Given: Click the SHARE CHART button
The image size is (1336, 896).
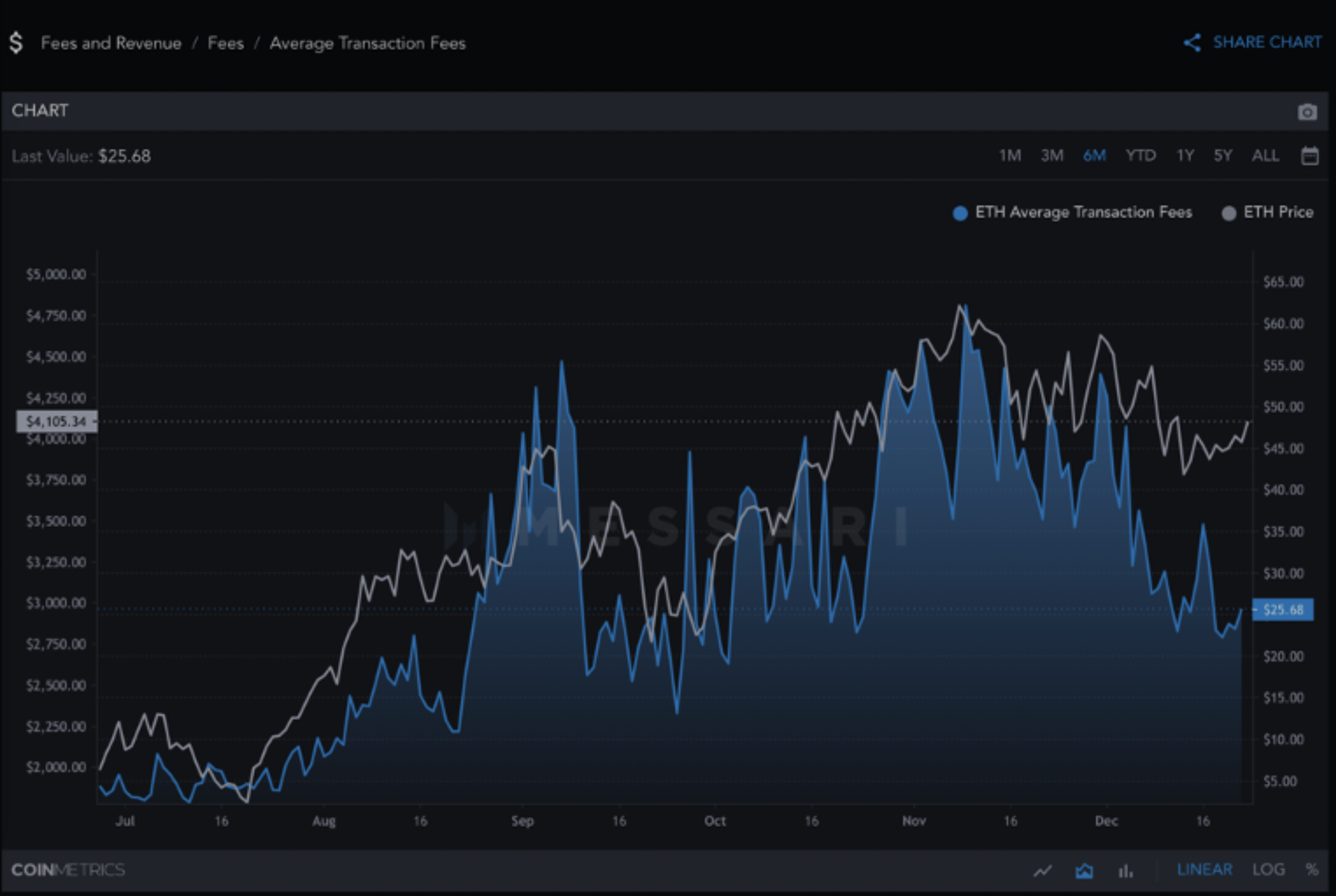Looking at the screenshot, I should pos(1267,42).
